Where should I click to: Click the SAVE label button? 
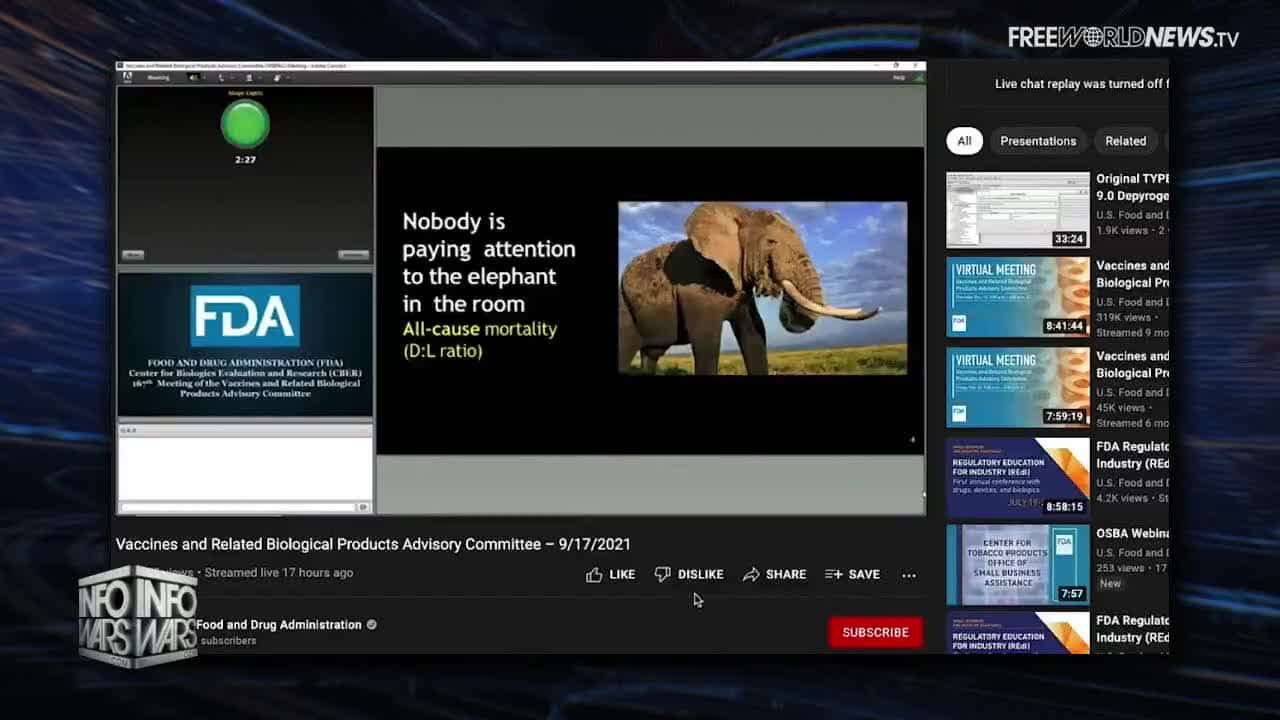tap(864, 575)
